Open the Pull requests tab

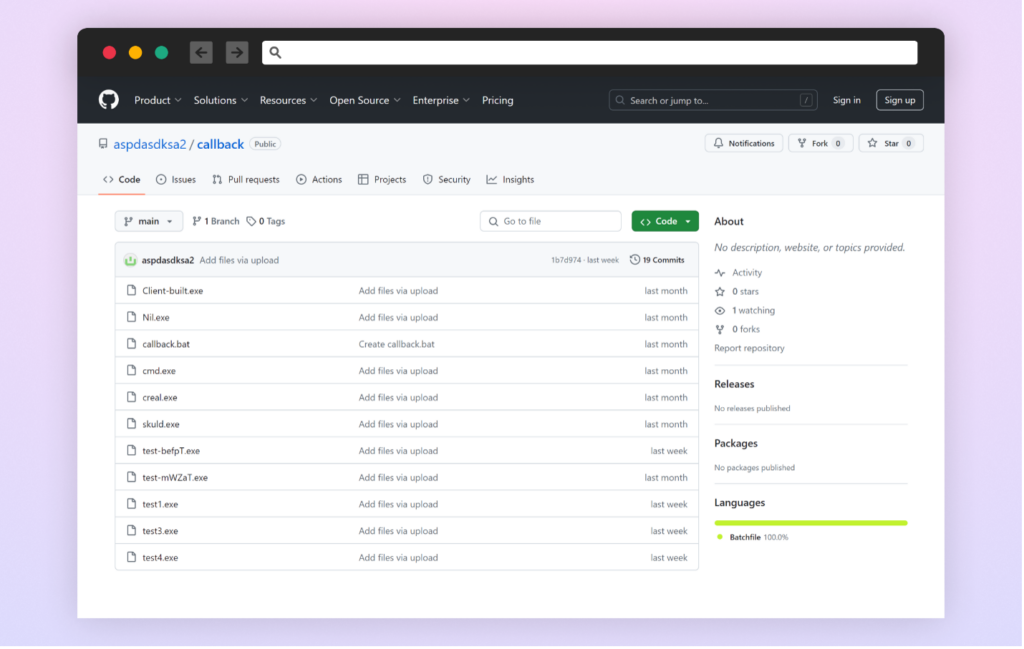point(246,180)
